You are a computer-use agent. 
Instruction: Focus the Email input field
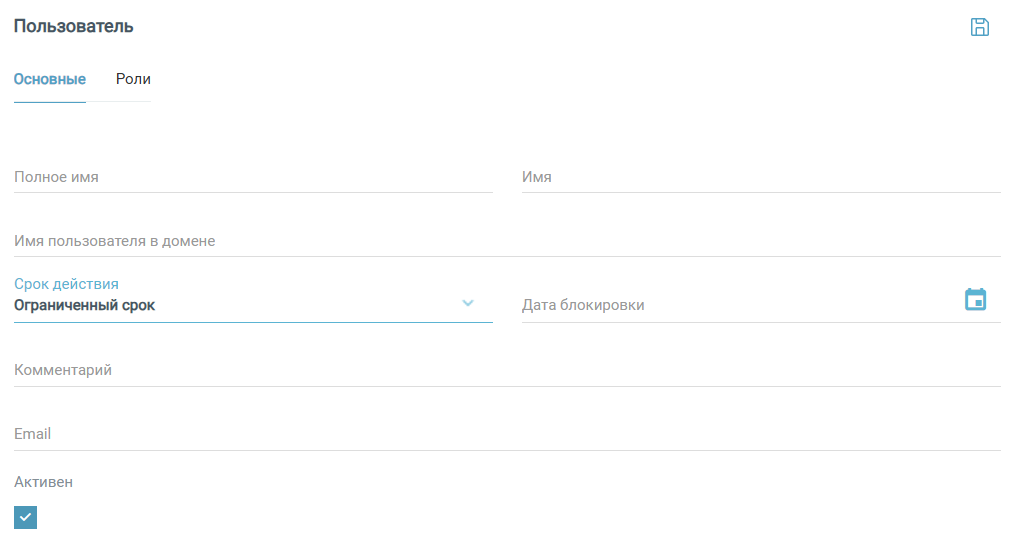coord(507,434)
